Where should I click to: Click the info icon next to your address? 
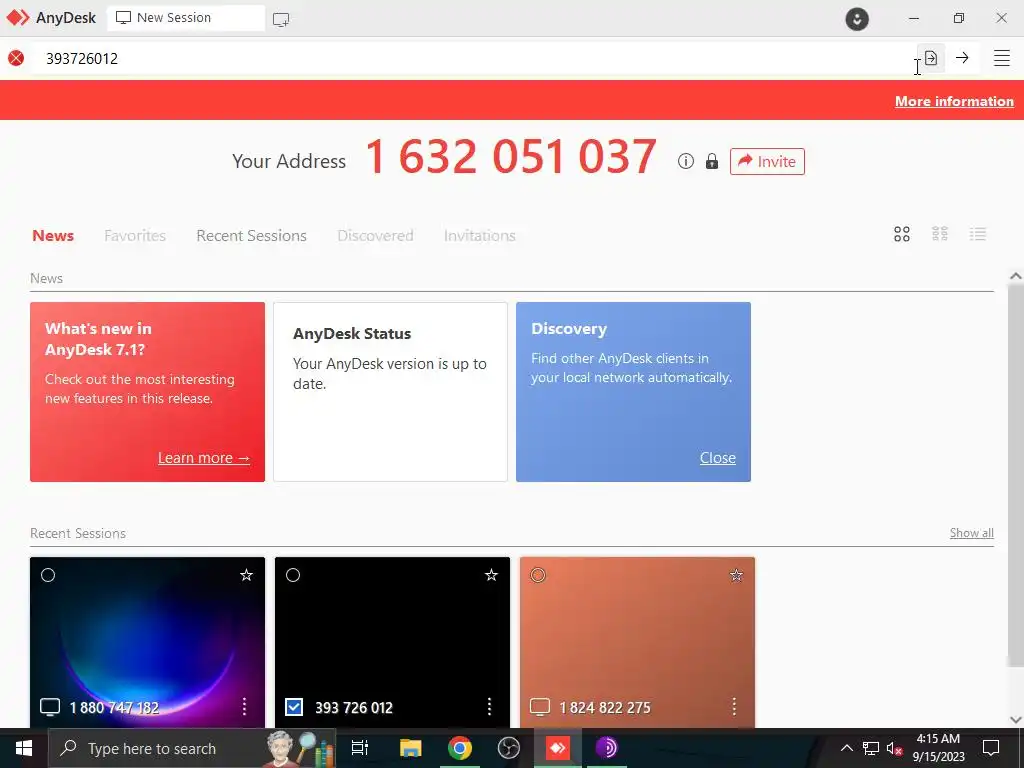[x=686, y=161]
